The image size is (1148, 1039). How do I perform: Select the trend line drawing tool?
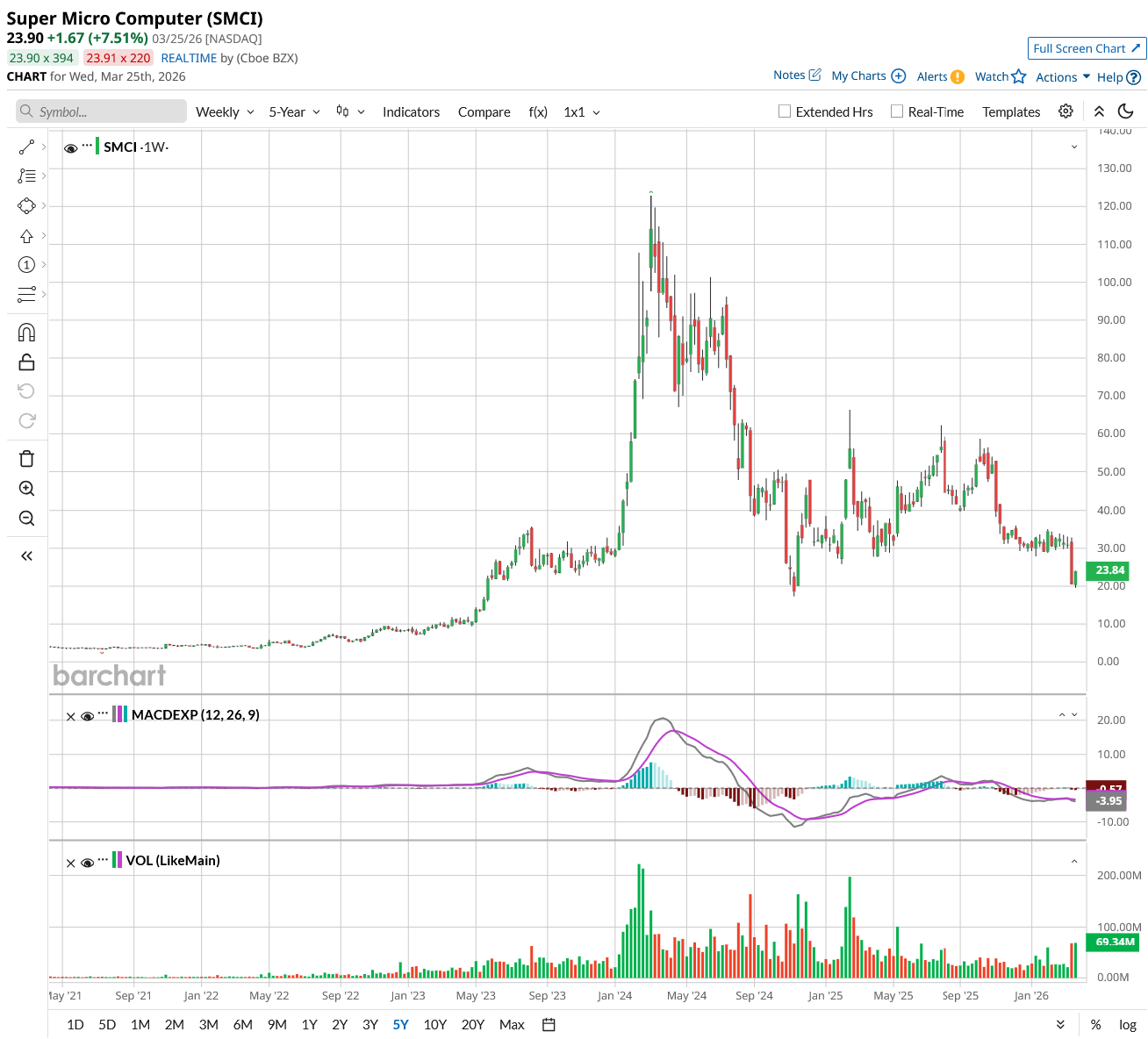point(26,147)
